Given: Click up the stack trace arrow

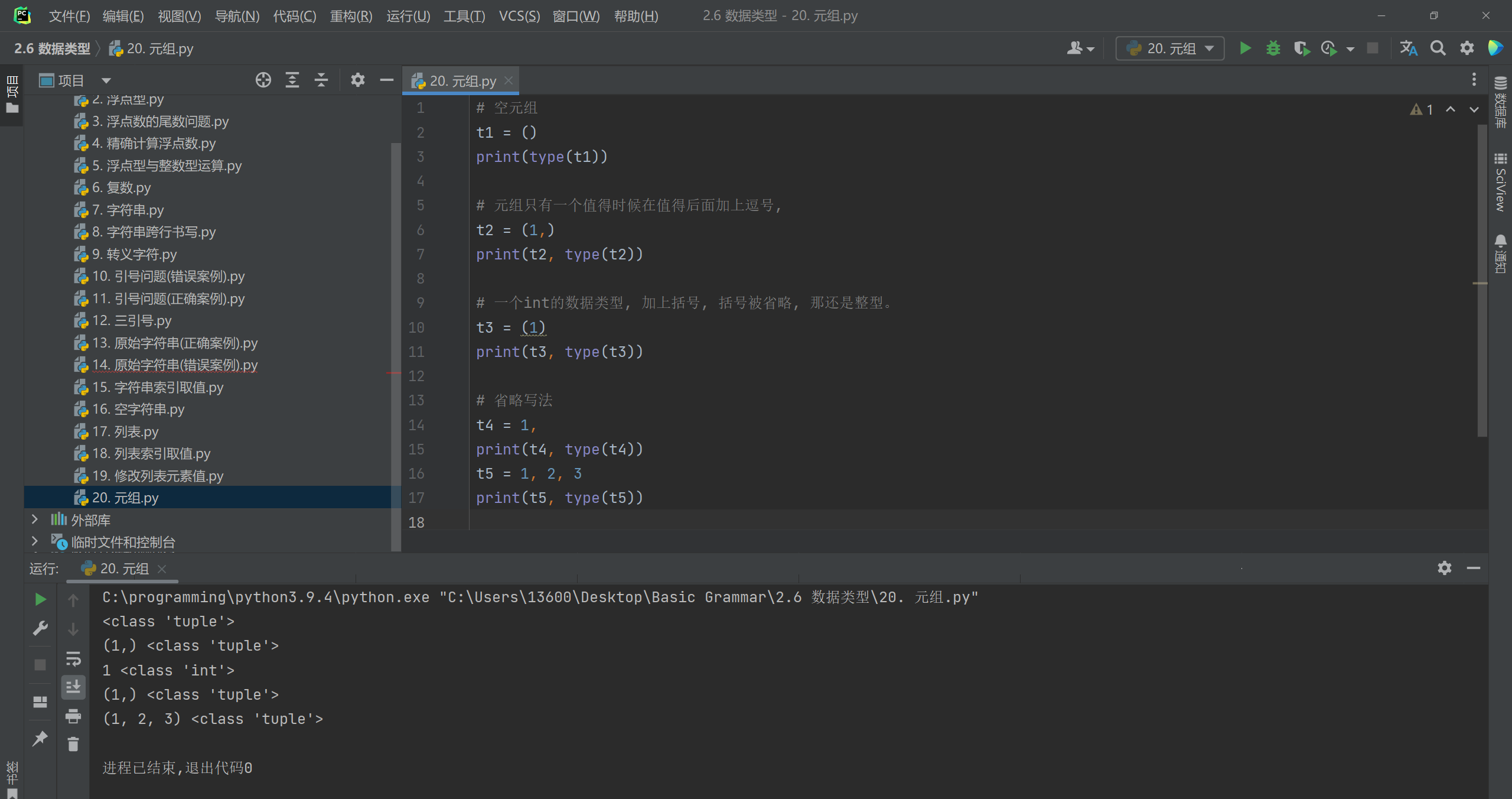Looking at the screenshot, I should tap(73, 600).
